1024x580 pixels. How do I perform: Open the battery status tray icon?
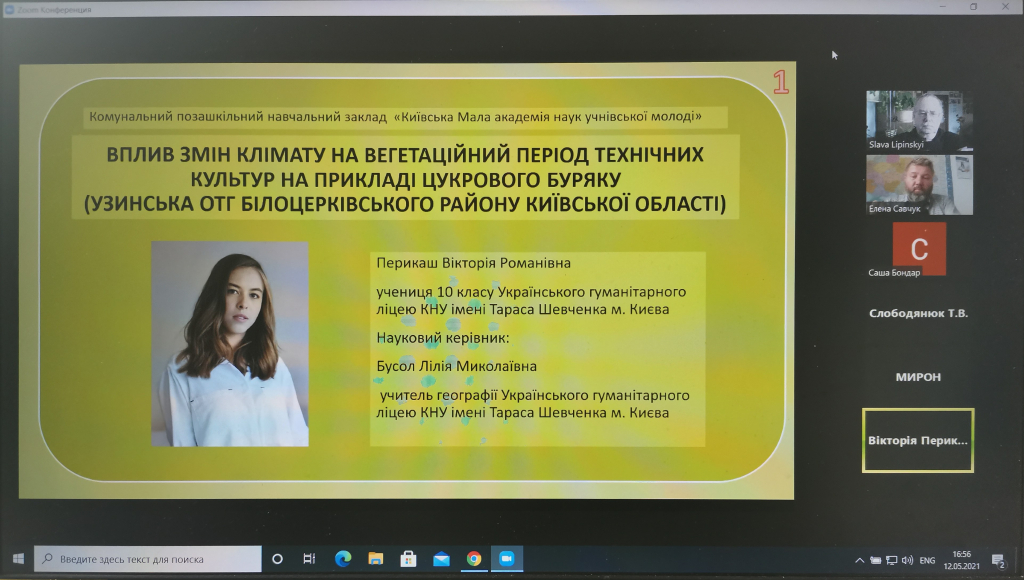coord(876,560)
